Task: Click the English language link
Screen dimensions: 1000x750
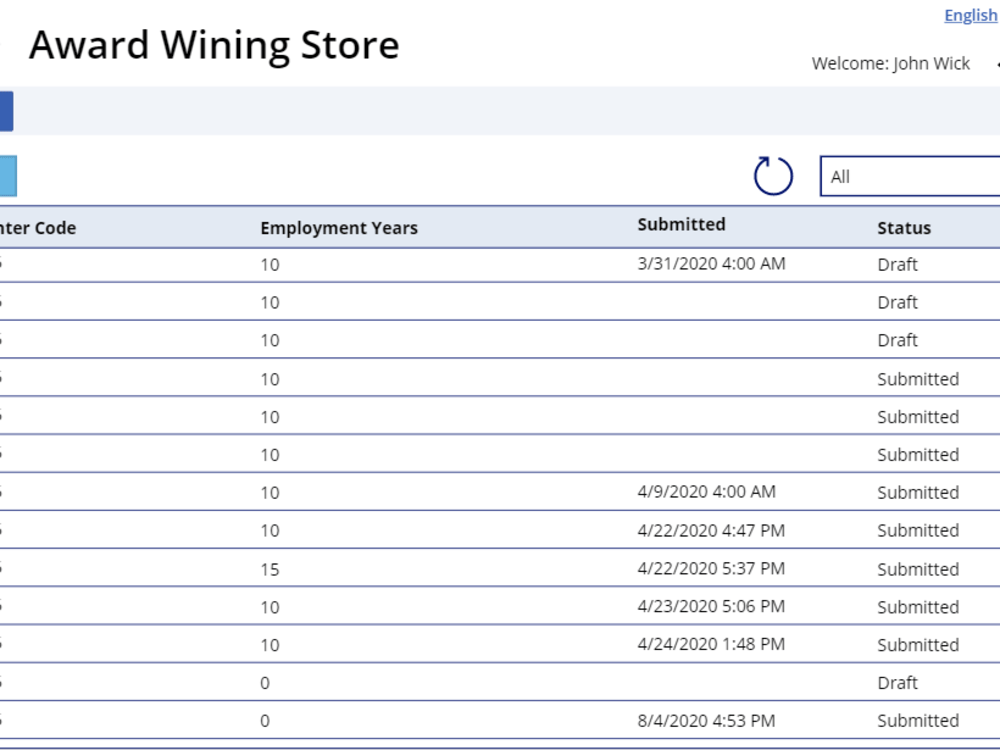Action: tap(969, 15)
